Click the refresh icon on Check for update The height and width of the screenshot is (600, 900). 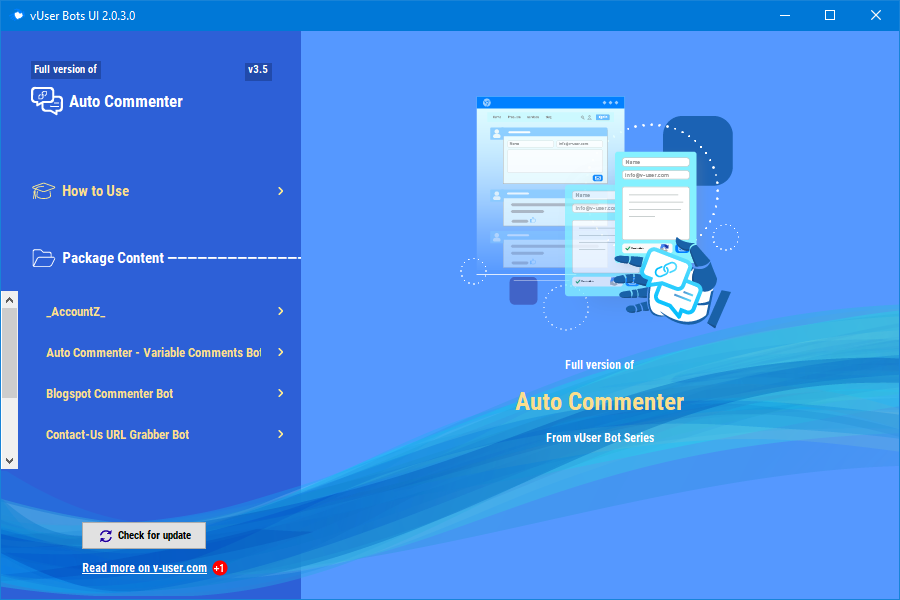106,536
